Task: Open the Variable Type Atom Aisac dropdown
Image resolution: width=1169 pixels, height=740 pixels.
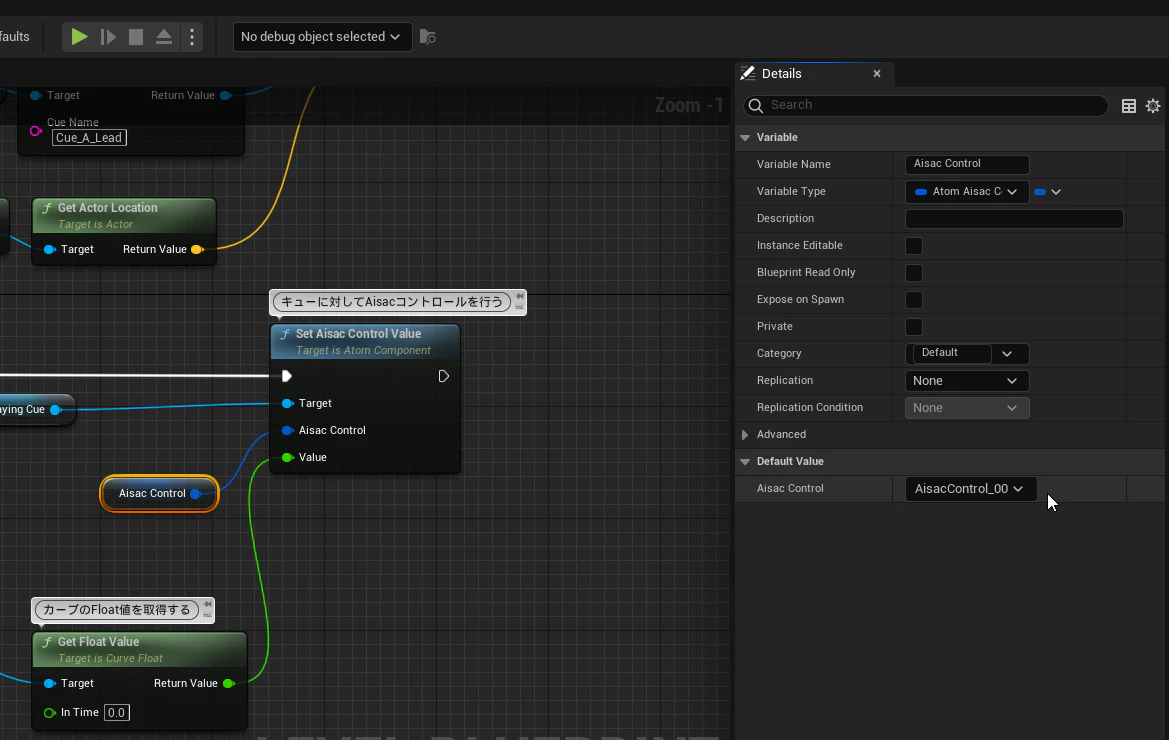Action: [x=967, y=192]
